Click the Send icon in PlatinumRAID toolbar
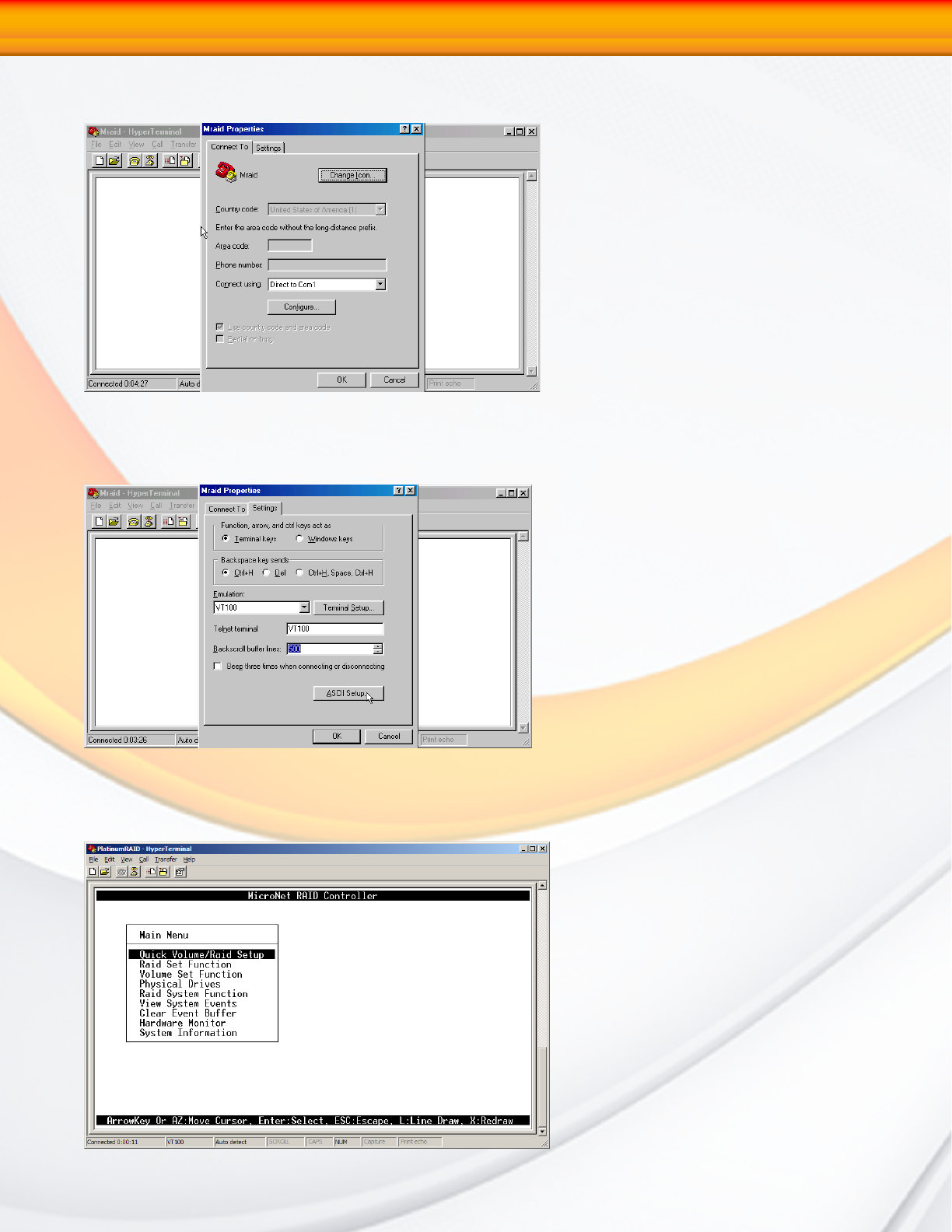The width and height of the screenshot is (952, 1232). [x=151, y=872]
